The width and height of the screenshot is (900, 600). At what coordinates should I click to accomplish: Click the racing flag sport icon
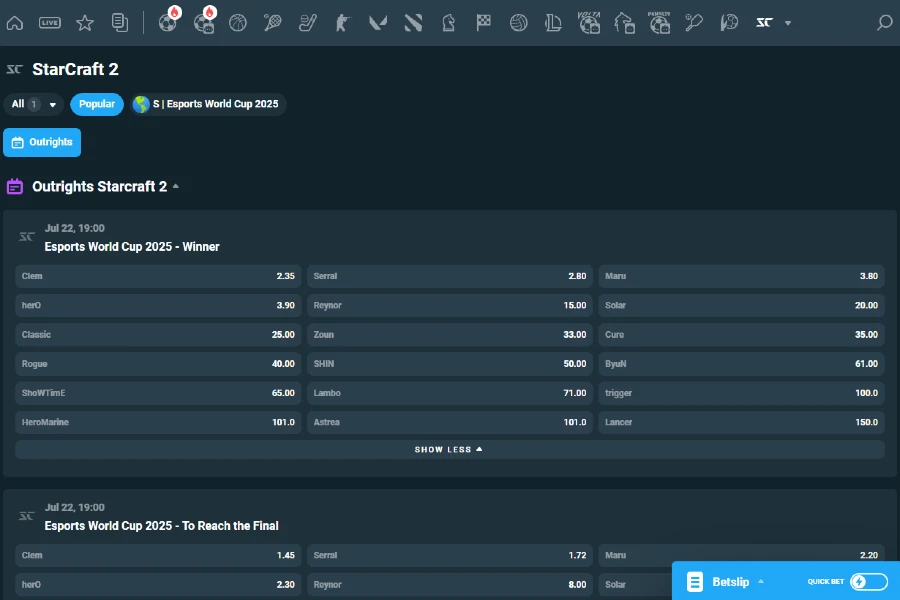click(x=483, y=22)
